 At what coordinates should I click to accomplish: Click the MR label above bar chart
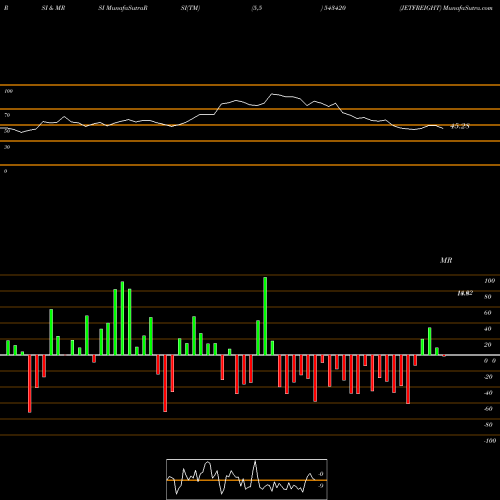(446, 260)
